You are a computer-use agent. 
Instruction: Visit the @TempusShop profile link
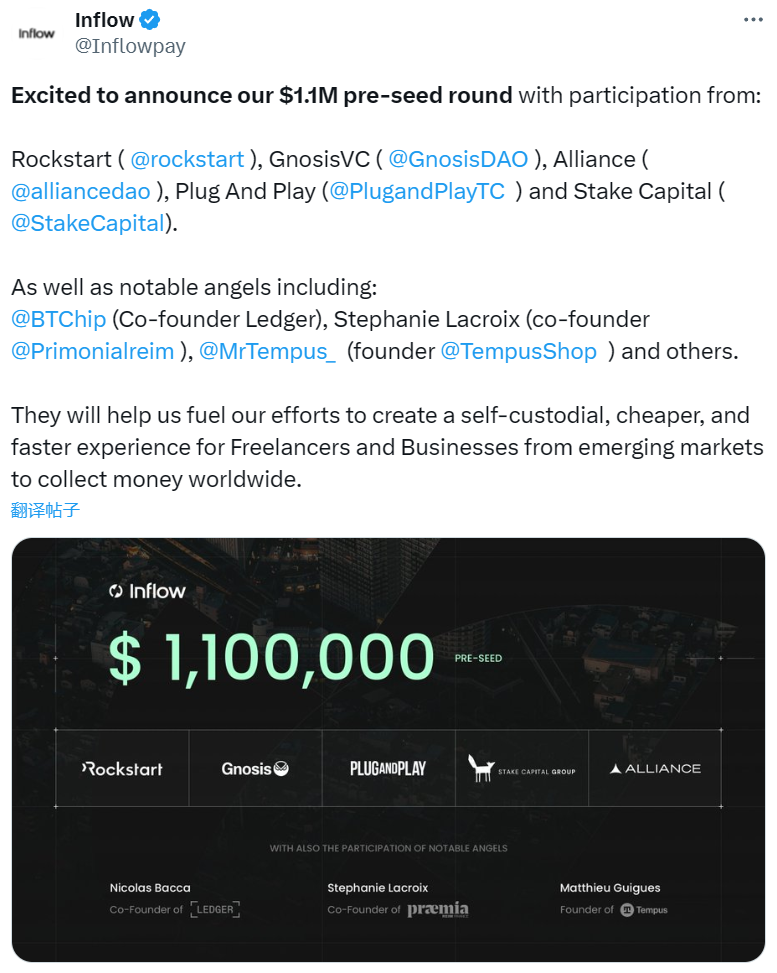click(518, 351)
